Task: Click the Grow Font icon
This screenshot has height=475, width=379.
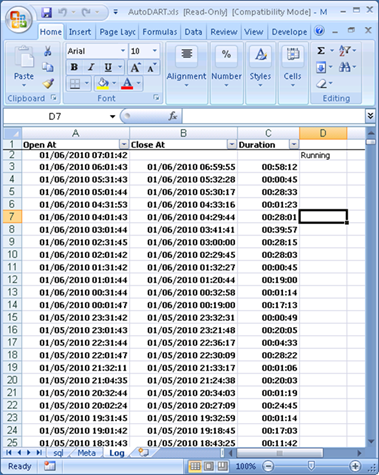Action: click(135, 68)
